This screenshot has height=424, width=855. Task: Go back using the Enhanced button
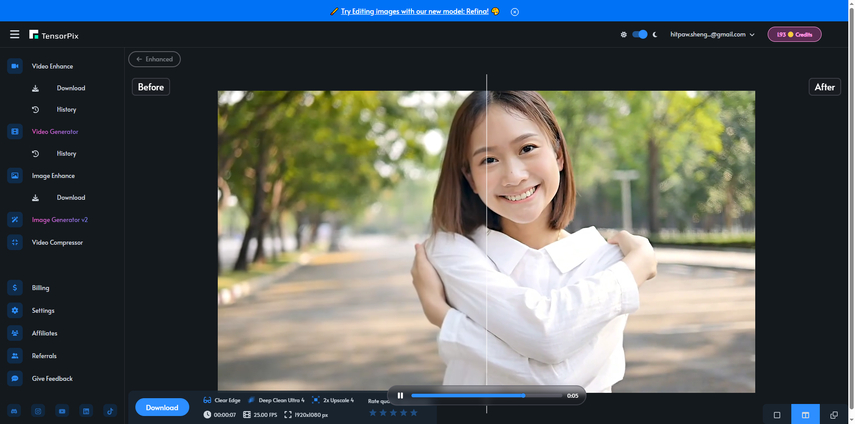click(154, 59)
